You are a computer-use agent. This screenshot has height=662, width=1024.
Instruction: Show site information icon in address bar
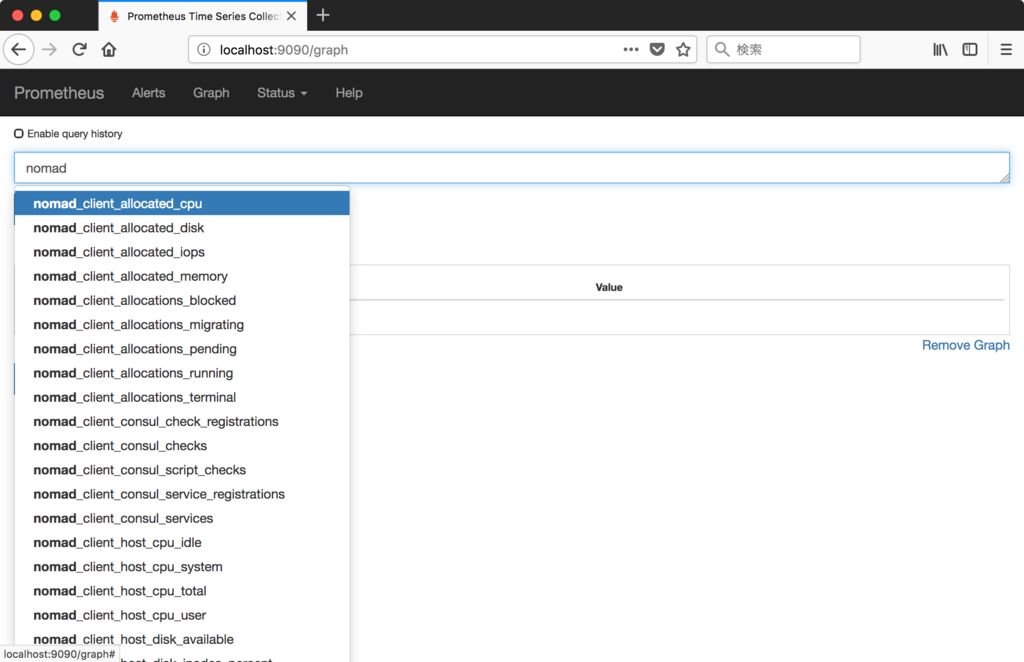pyautogui.click(x=204, y=50)
